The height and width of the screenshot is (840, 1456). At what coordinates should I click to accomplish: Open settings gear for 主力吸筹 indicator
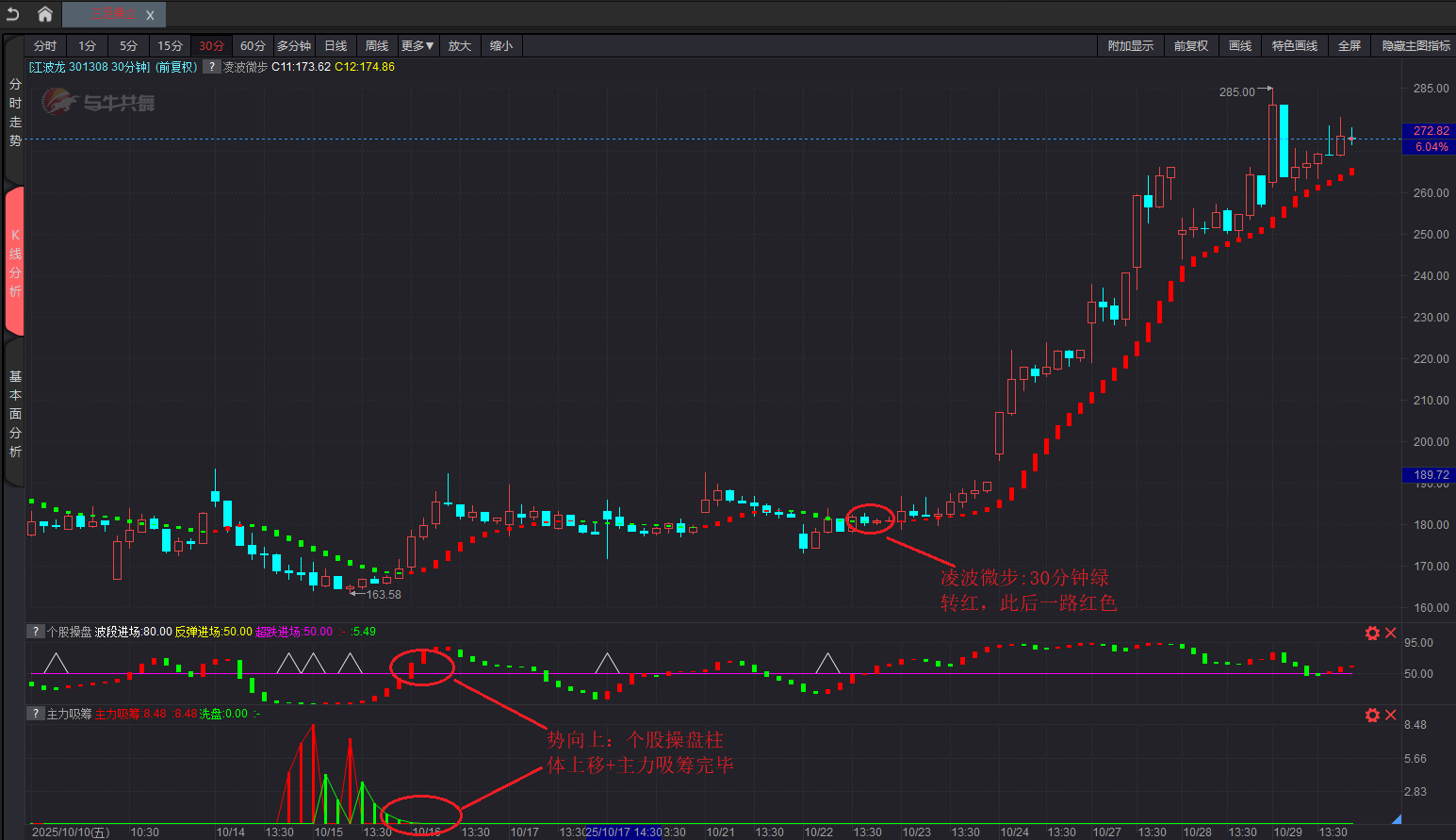[x=1372, y=715]
